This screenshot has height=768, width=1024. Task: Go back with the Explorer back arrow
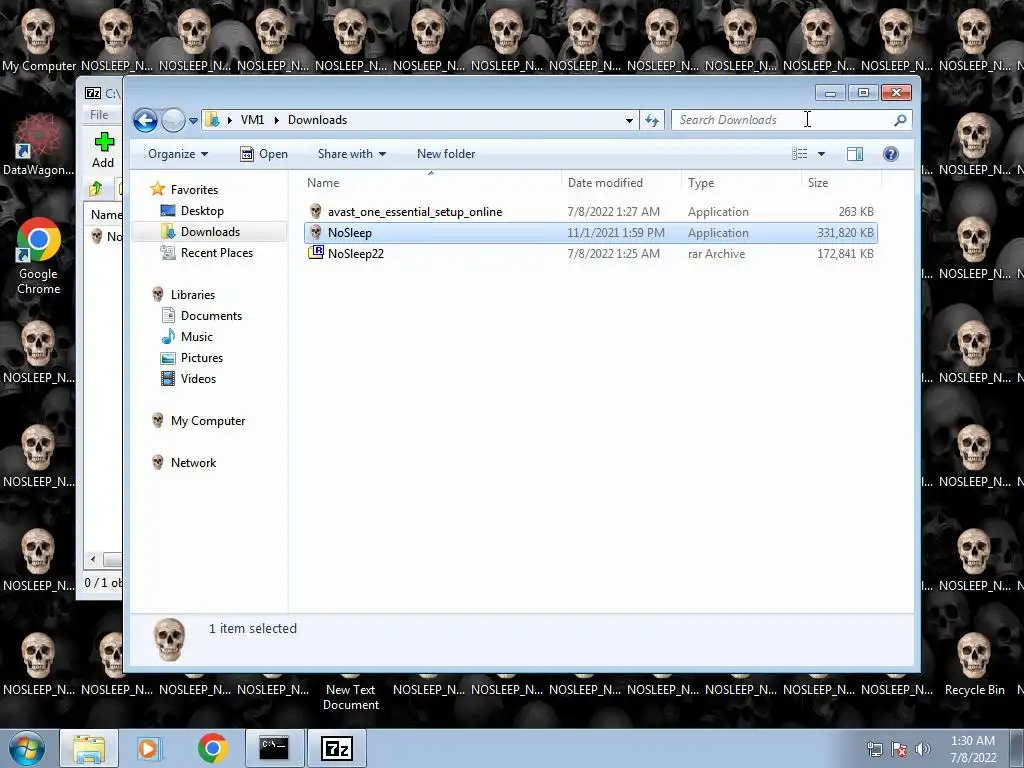145,120
